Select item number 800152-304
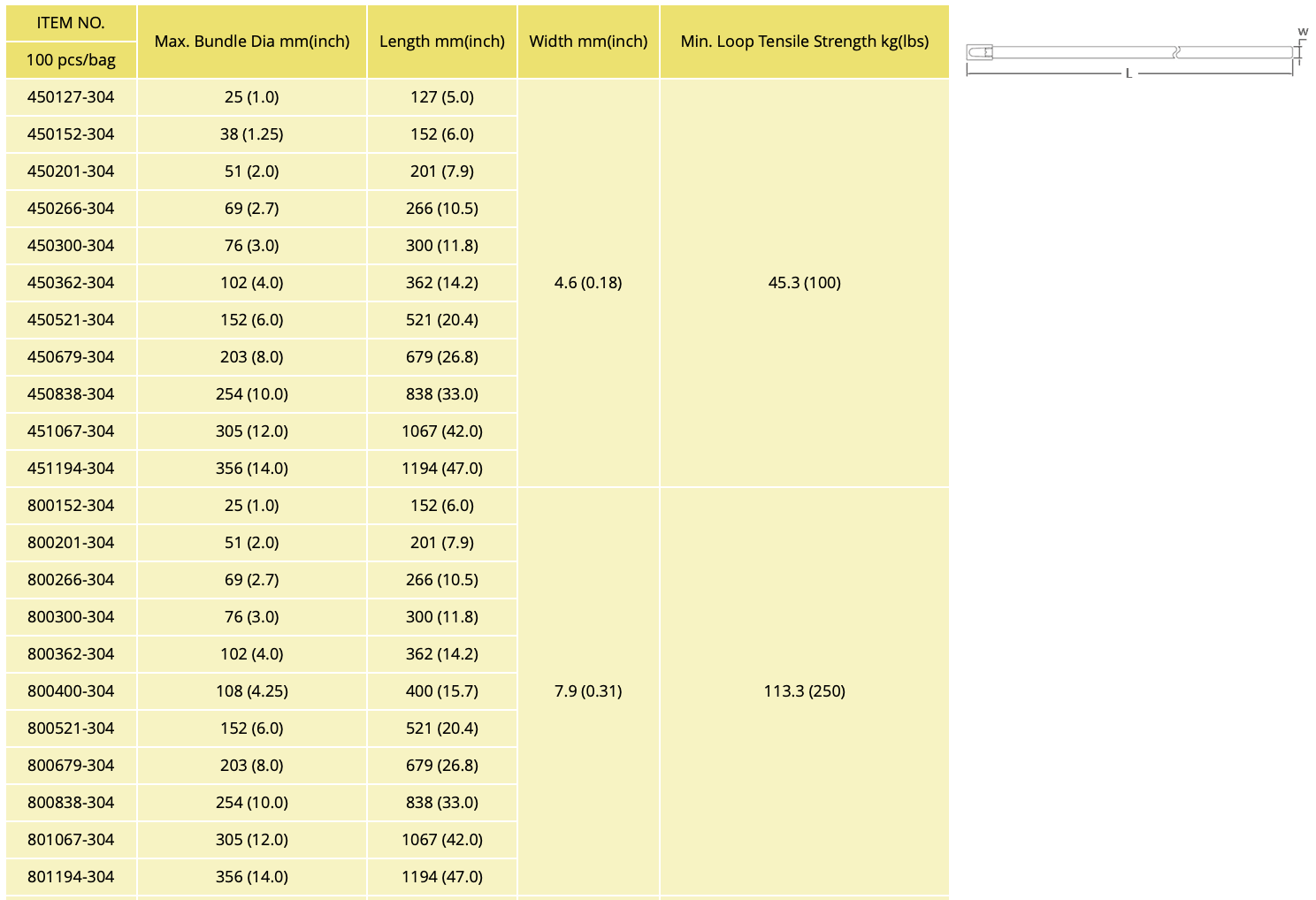The width and height of the screenshot is (1316, 900). click(71, 506)
